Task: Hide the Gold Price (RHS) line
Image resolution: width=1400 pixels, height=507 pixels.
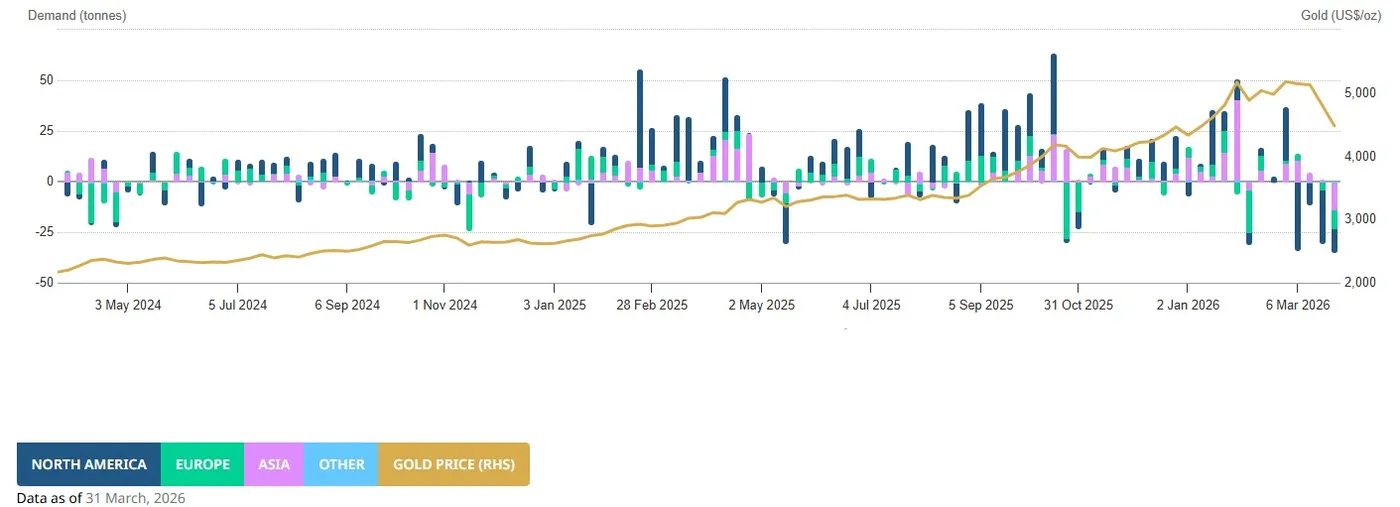Action: pos(453,464)
